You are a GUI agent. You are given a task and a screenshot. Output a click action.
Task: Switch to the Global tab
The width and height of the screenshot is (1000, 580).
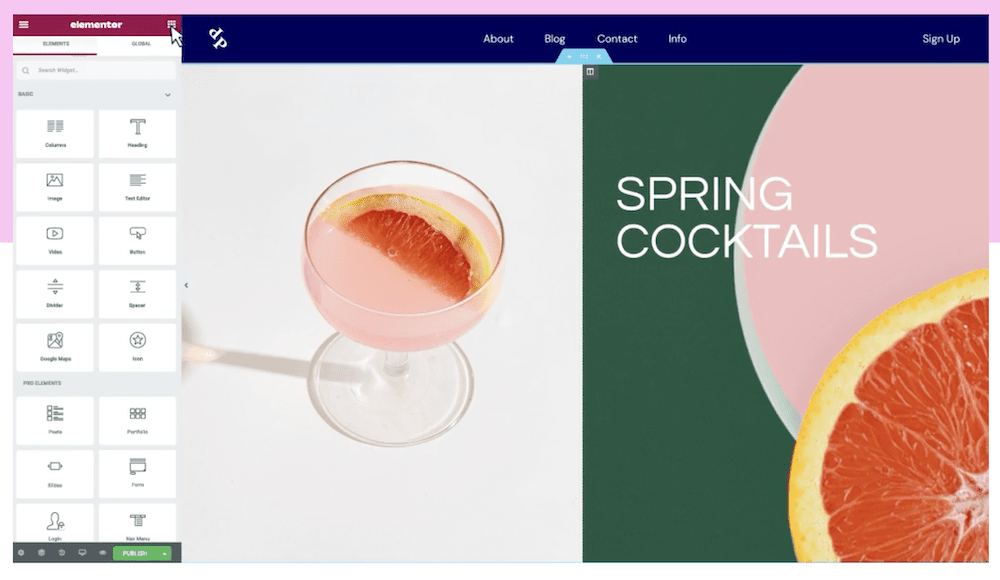point(141,43)
